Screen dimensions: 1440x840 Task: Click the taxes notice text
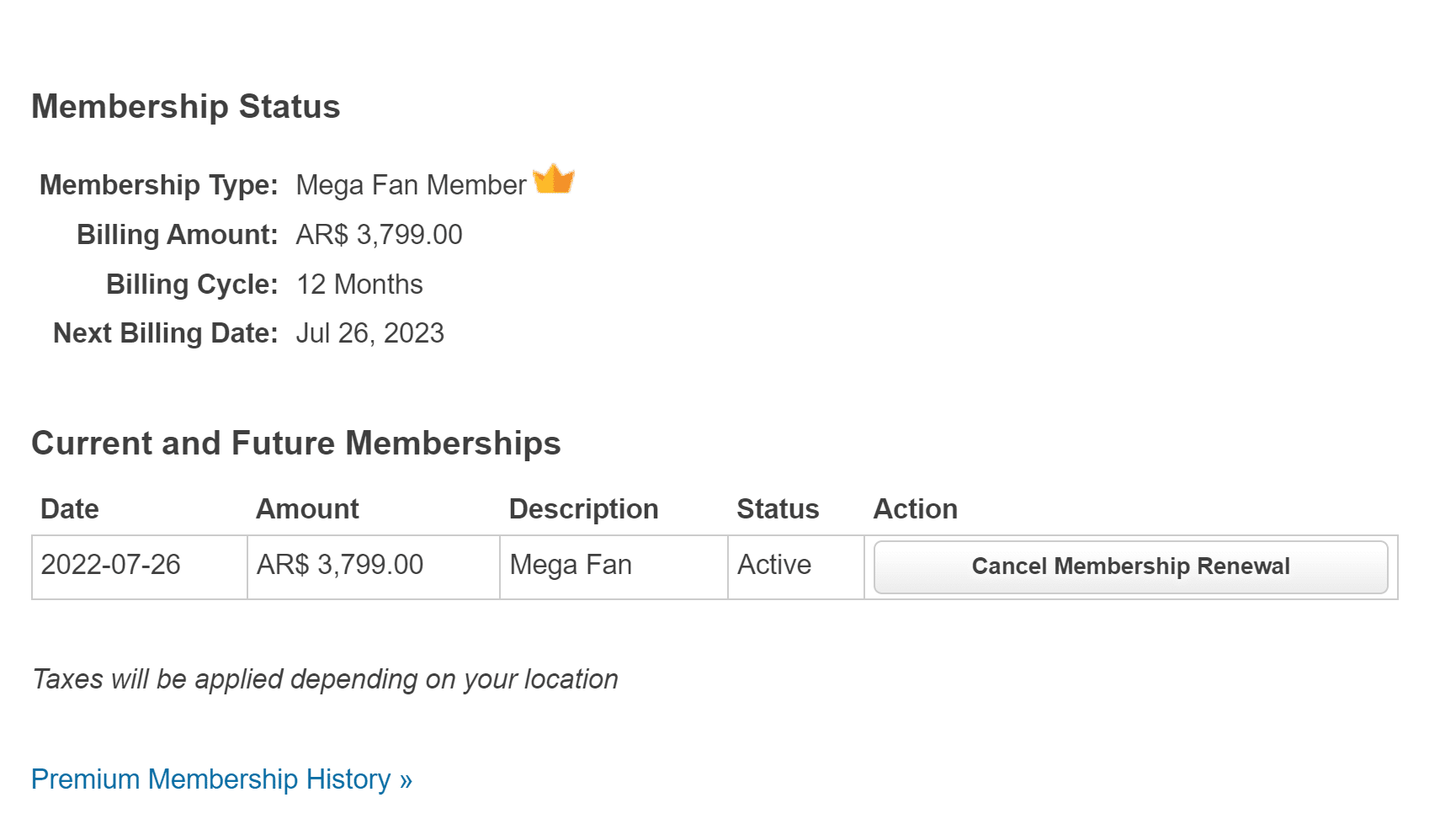point(325,679)
